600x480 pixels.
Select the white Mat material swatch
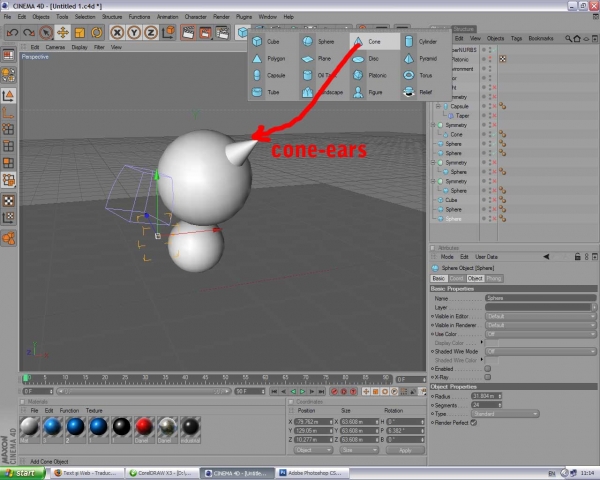(x=29, y=429)
